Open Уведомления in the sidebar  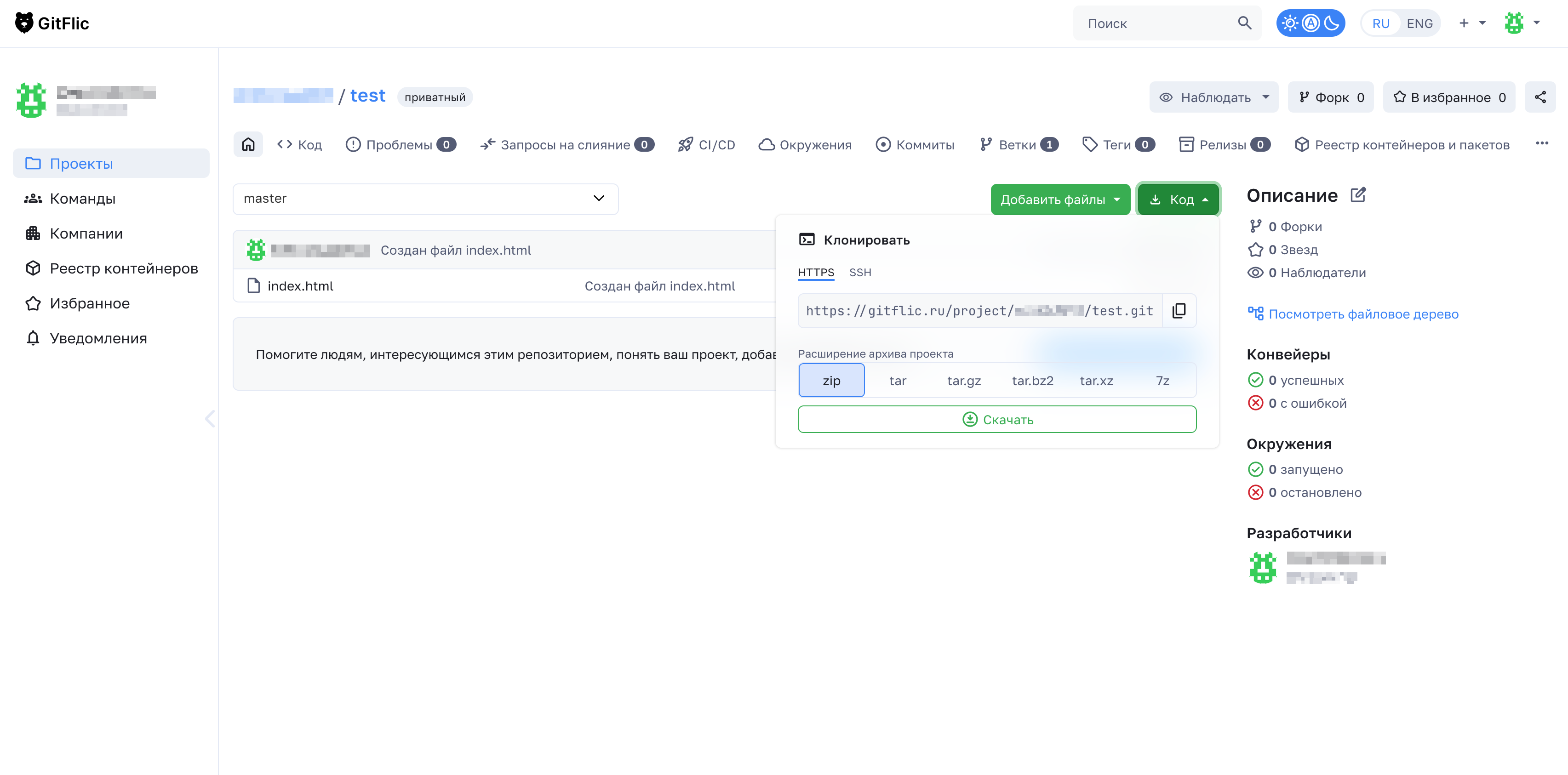point(111,338)
